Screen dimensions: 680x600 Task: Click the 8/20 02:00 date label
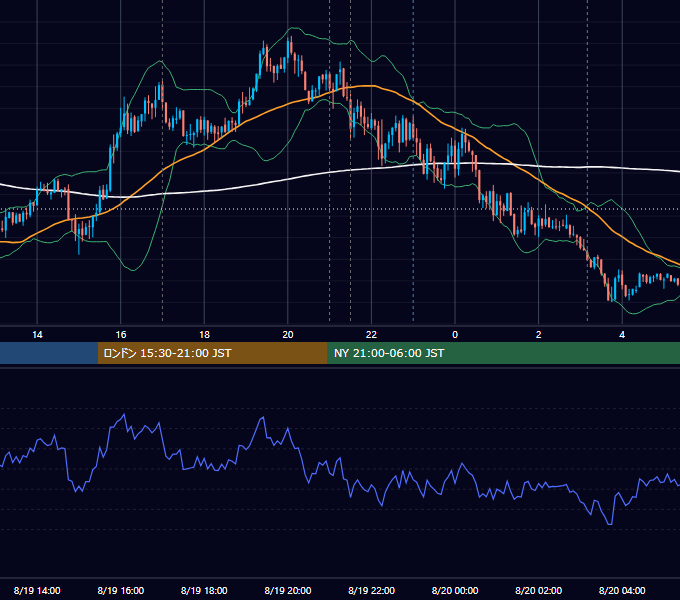[x=539, y=590]
